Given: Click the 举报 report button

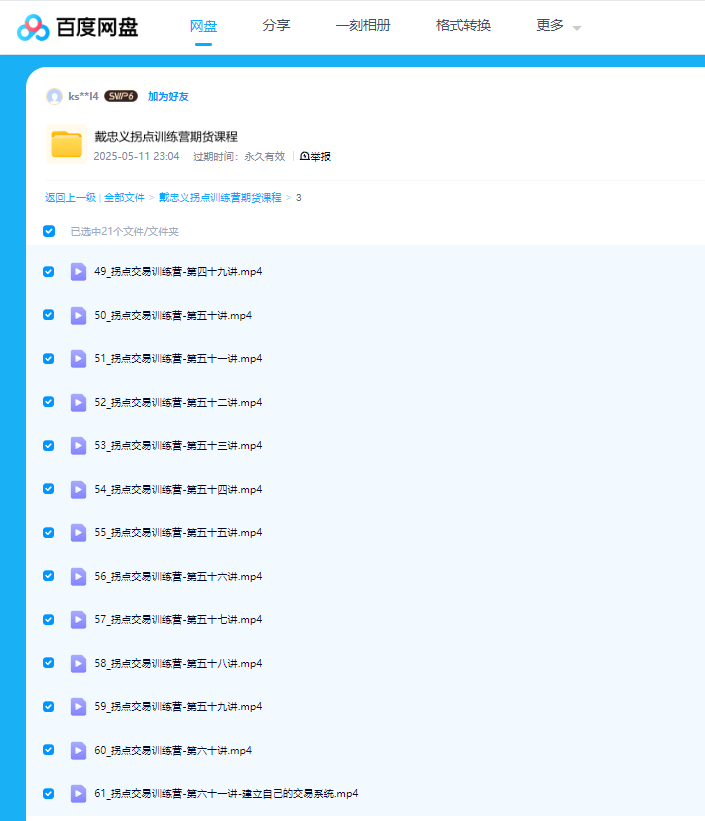Looking at the screenshot, I should point(315,157).
